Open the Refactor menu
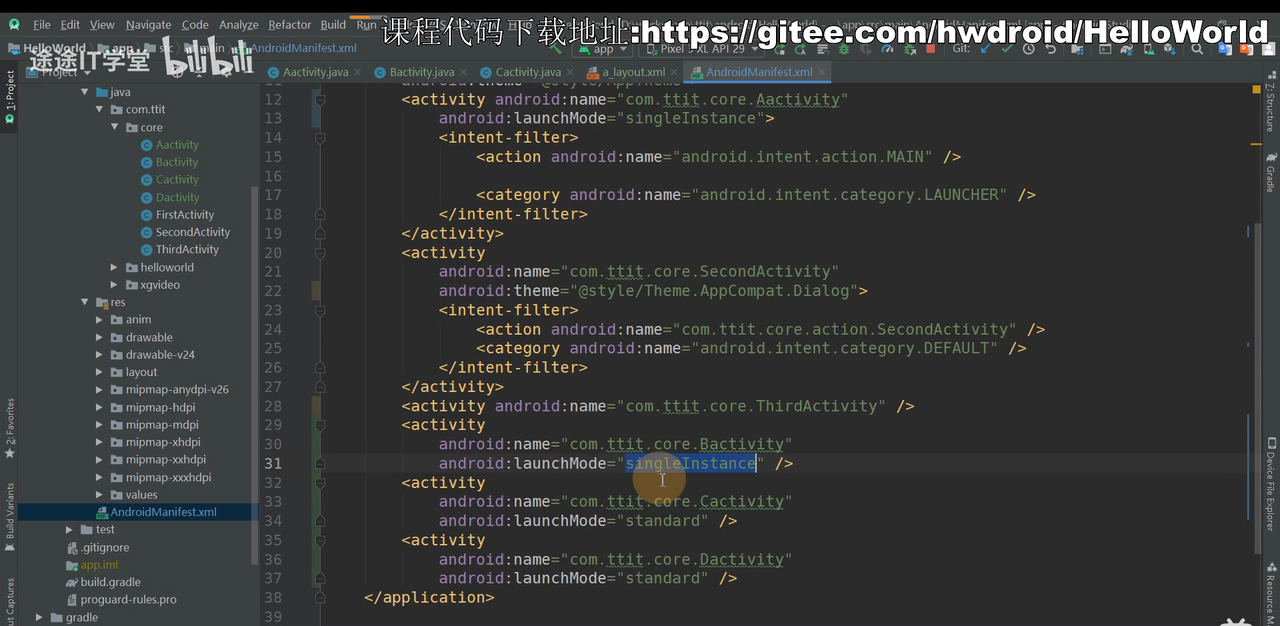The image size is (1280, 626). coord(290,25)
